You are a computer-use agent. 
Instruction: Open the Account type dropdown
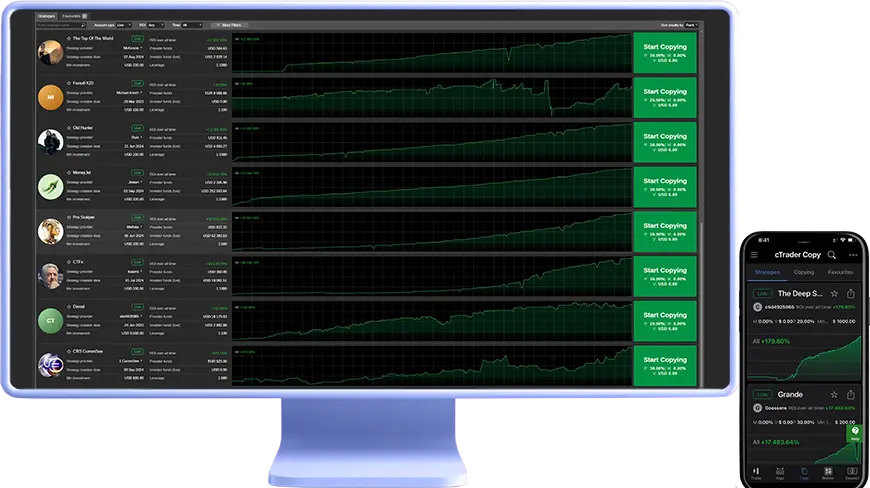point(122,24)
